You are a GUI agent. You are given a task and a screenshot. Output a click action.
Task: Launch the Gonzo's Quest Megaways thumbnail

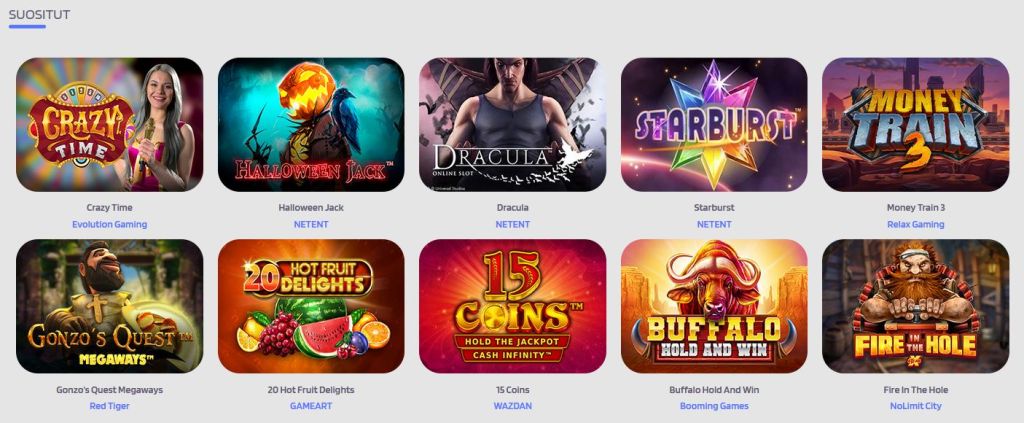pyautogui.click(x=110, y=306)
